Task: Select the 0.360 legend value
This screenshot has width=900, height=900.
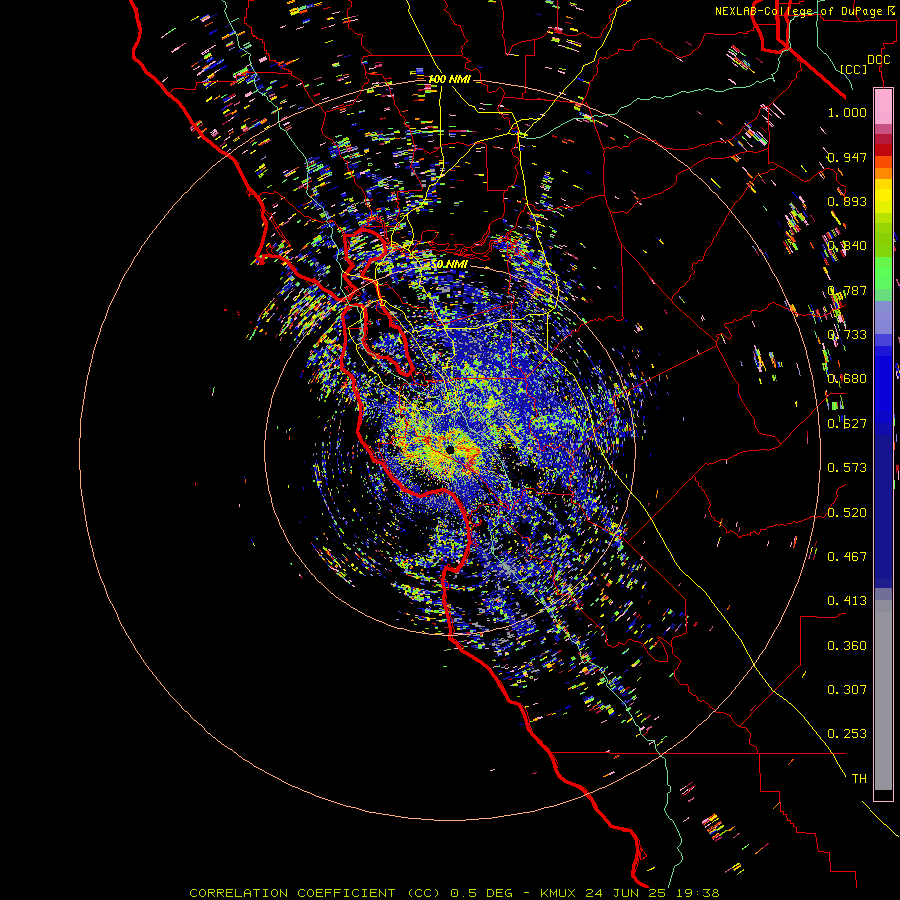Action: tap(847, 646)
